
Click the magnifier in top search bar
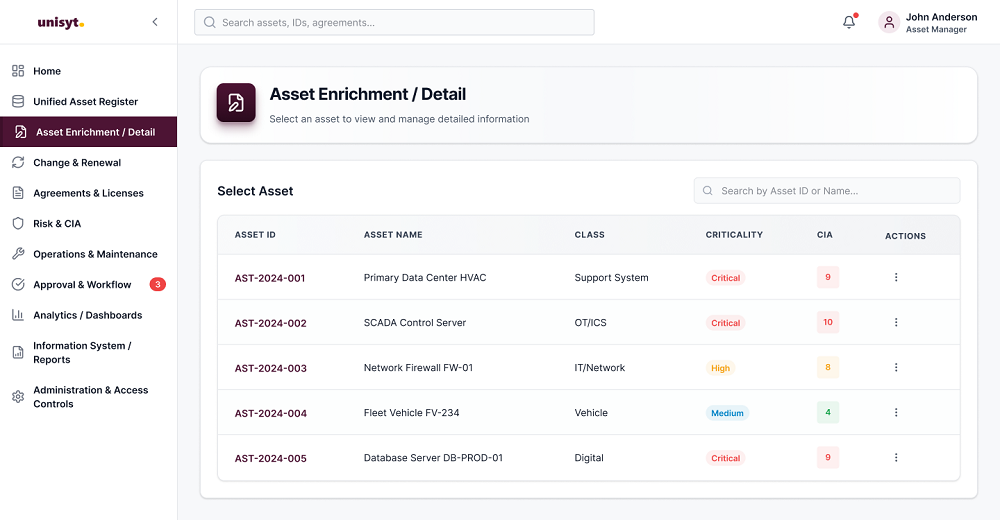click(209, 22)
